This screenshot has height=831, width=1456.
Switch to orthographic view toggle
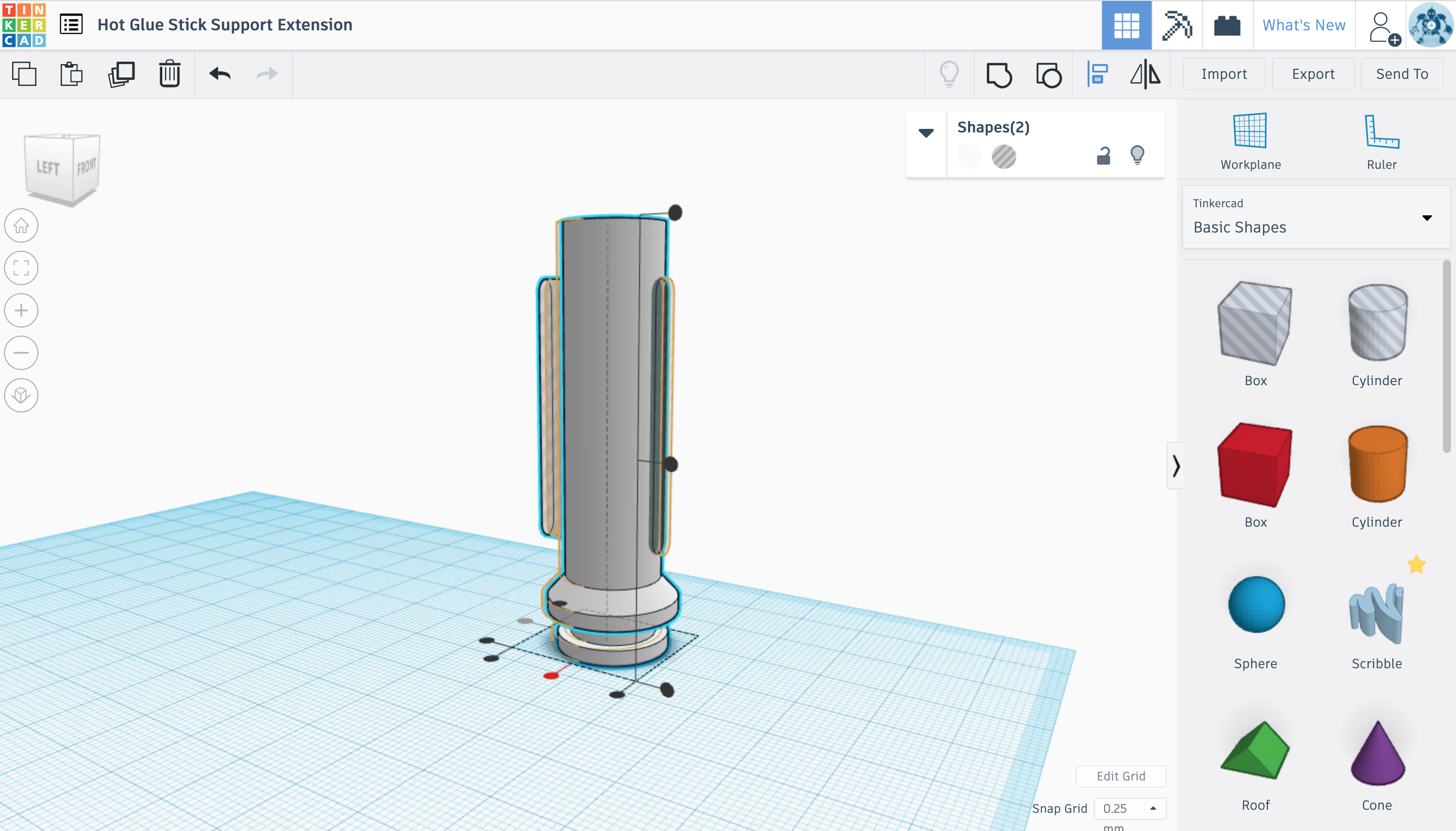[21, 395]
